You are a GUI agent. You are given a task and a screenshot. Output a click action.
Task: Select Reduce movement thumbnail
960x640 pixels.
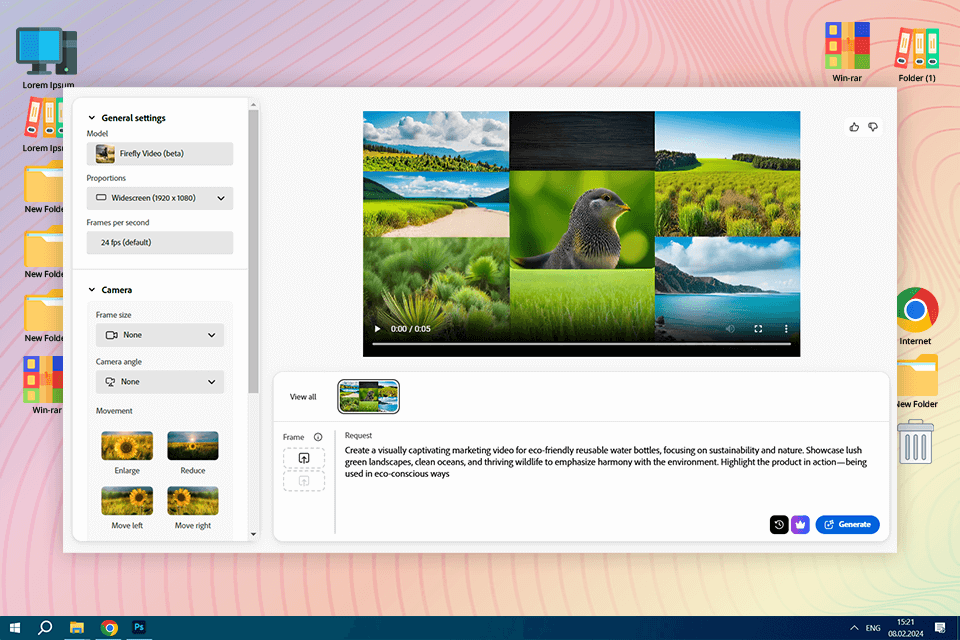click(x=193, y=445)
